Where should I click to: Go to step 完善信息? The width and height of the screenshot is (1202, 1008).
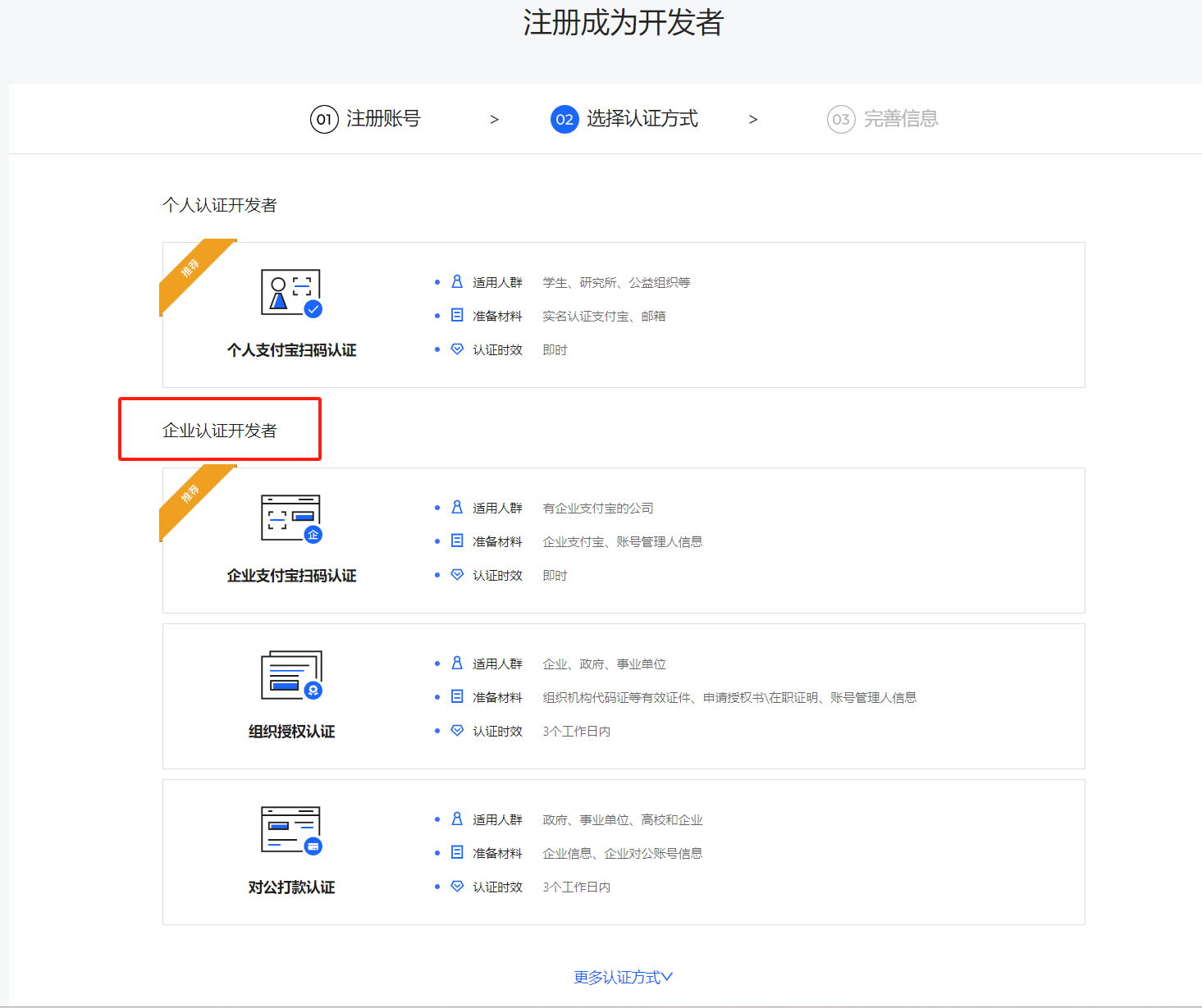pyautogui.click(x=901, y=119)
